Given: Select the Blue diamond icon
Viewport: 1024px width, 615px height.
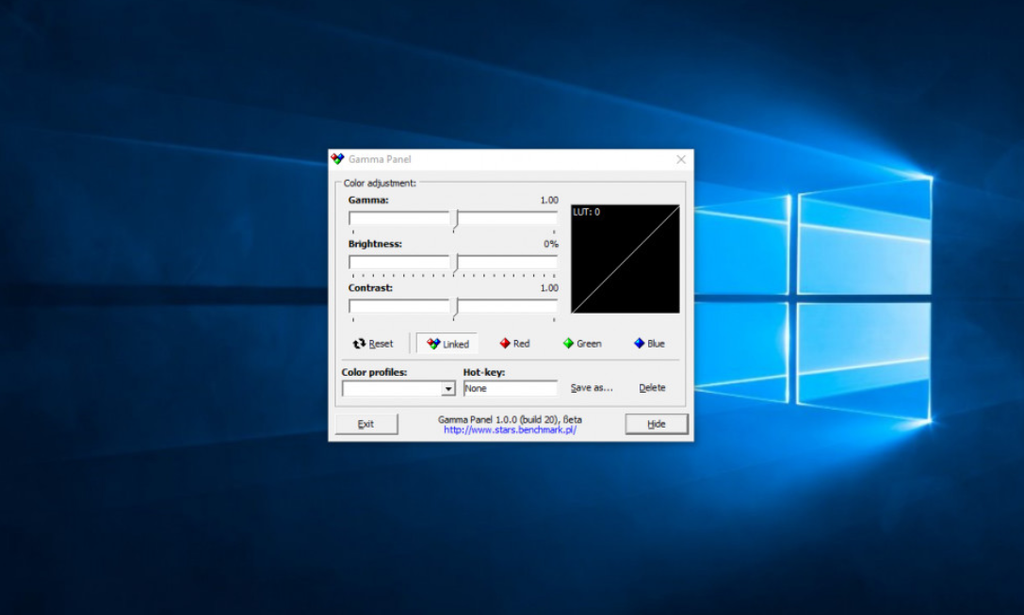Looking at the screenshot, I should coord(639,343).
